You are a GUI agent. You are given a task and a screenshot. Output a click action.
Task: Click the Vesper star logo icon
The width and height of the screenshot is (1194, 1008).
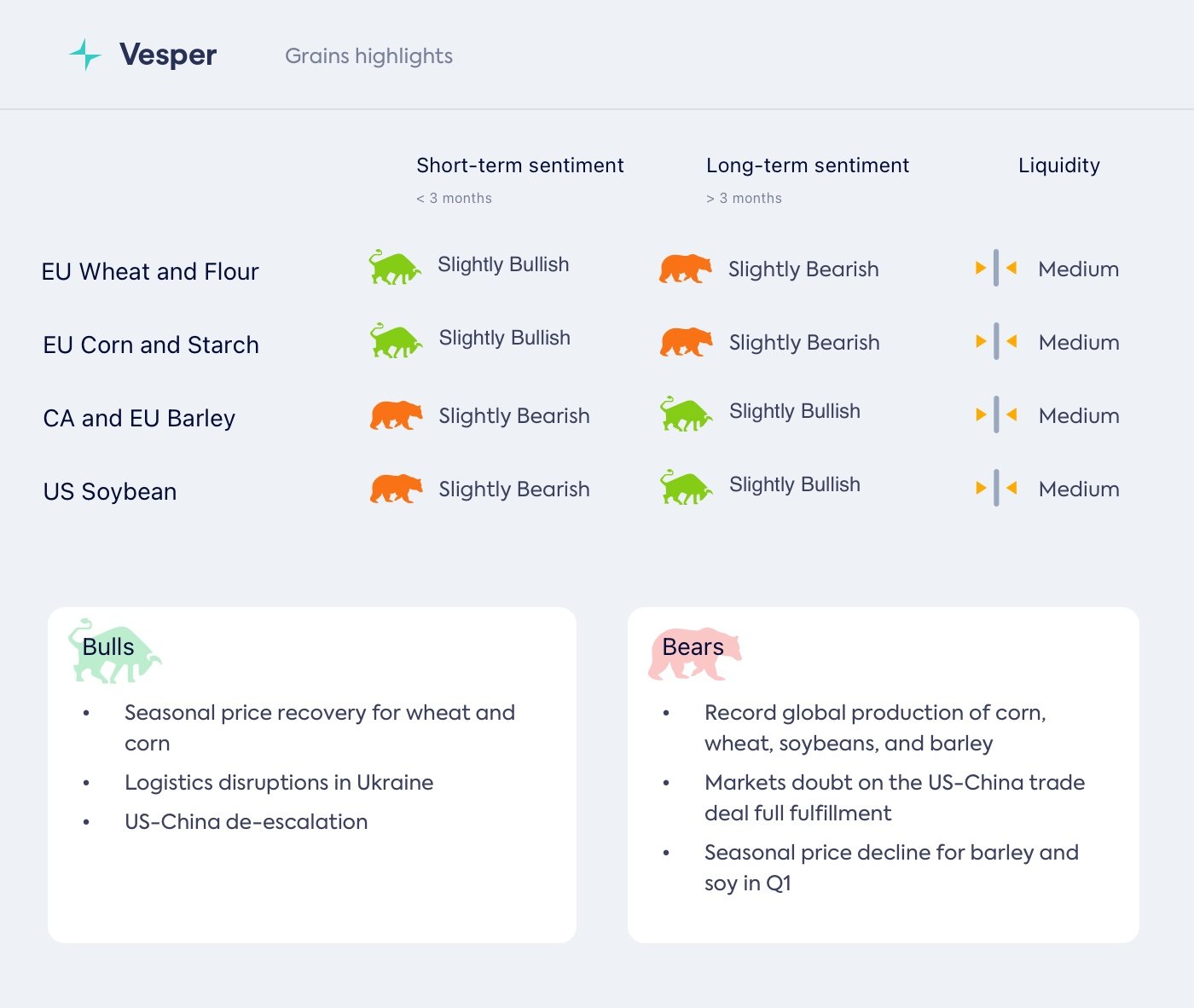[x=85, y=55]
